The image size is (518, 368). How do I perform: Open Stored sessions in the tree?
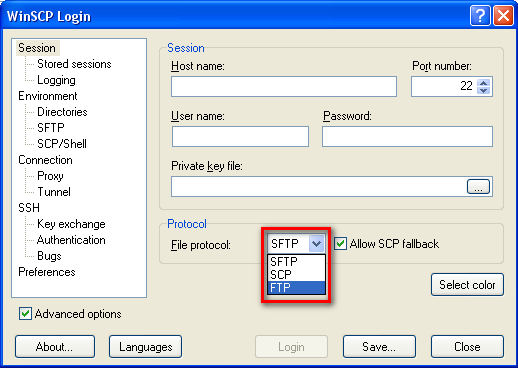click(74, 64)
